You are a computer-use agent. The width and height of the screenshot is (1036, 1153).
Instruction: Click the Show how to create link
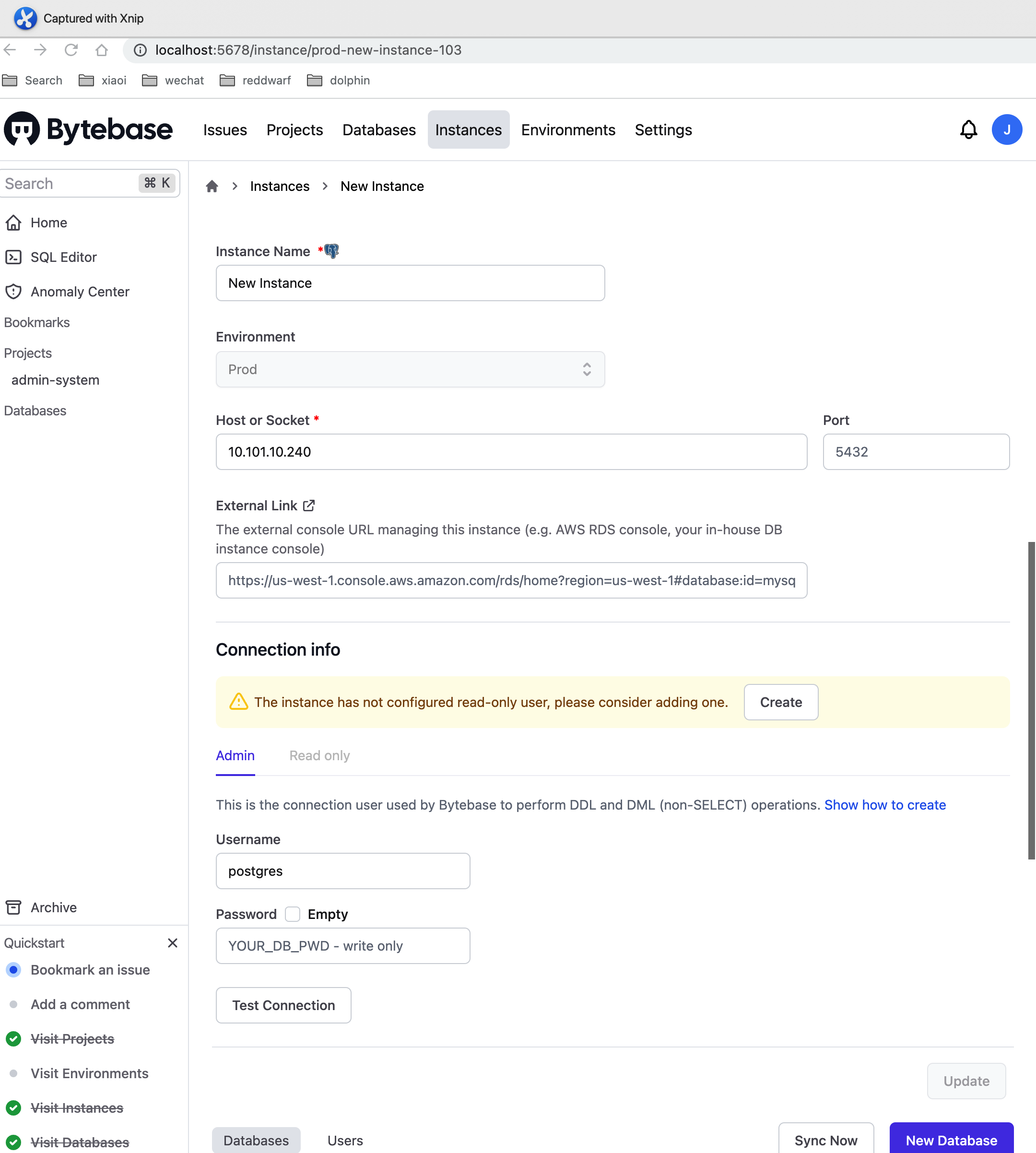click(x=884, y=805)
